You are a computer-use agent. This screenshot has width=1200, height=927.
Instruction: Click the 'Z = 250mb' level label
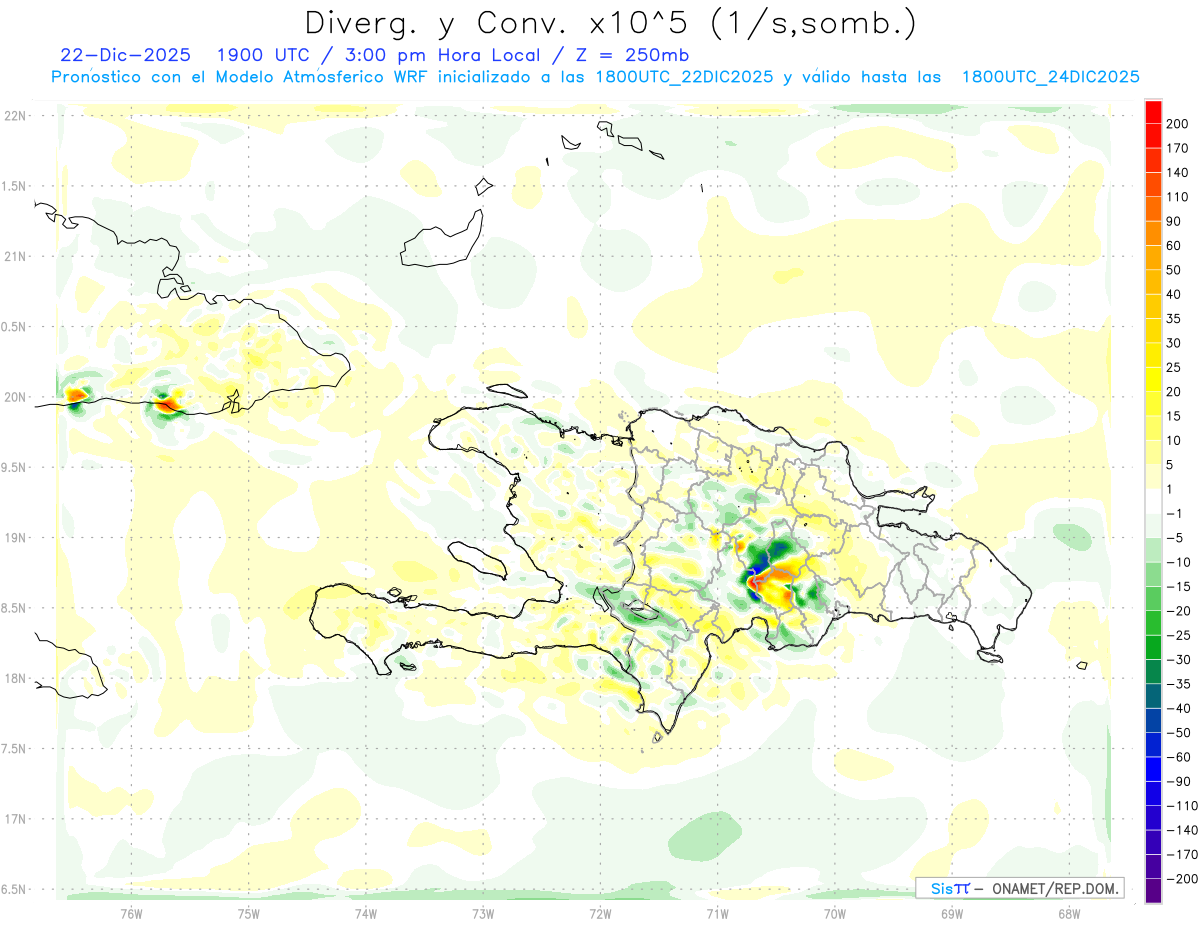pos(633,55)
